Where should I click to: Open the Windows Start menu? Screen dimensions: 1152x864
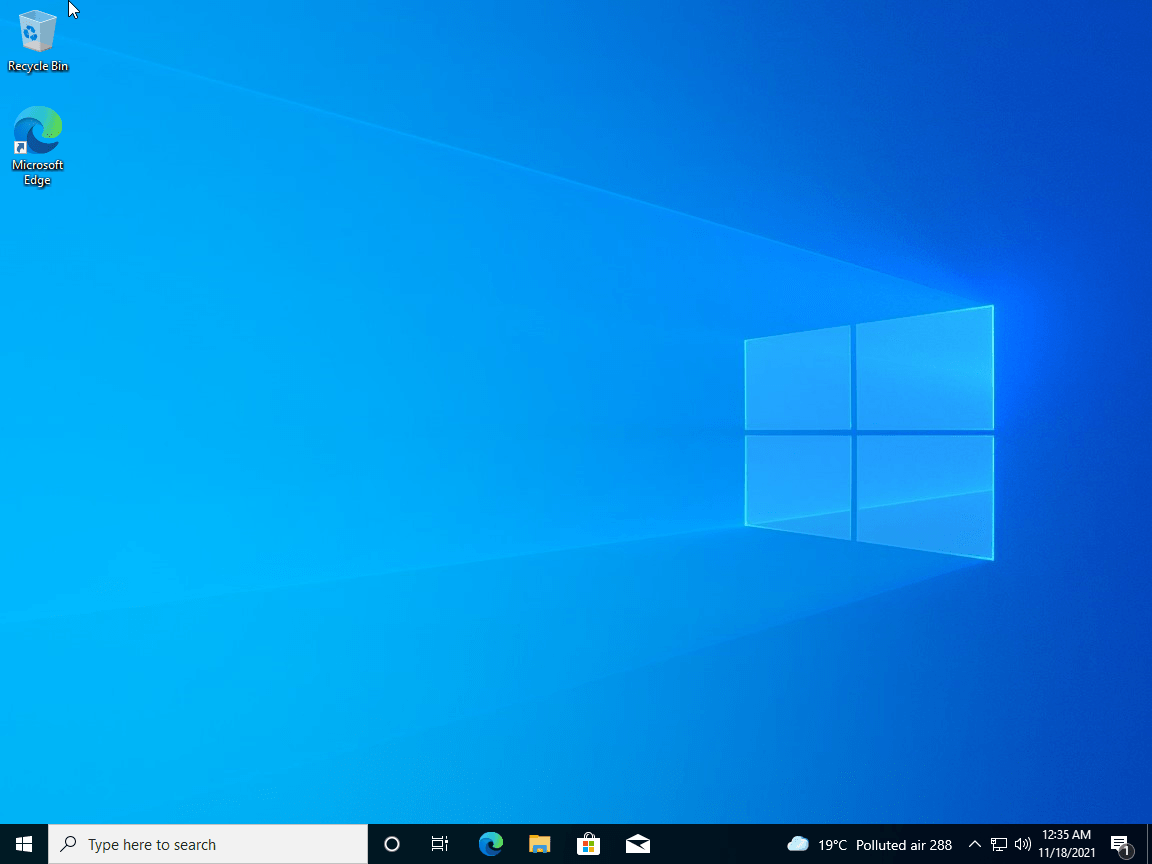tap(24, 844)
